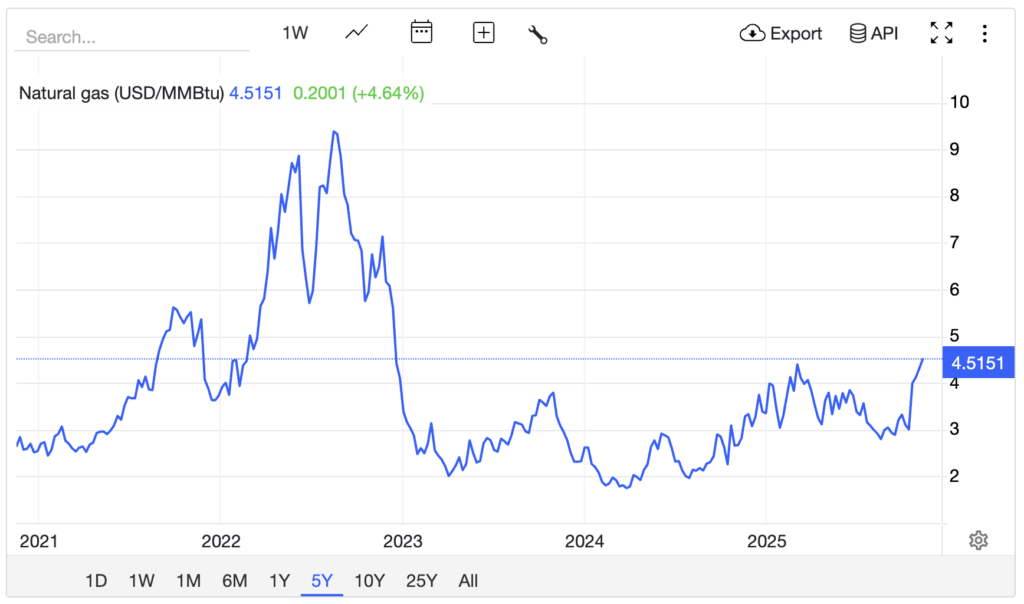Open the wrench tools icon
The height and width of the screenshot is (604, 1024).
point(538,34)
